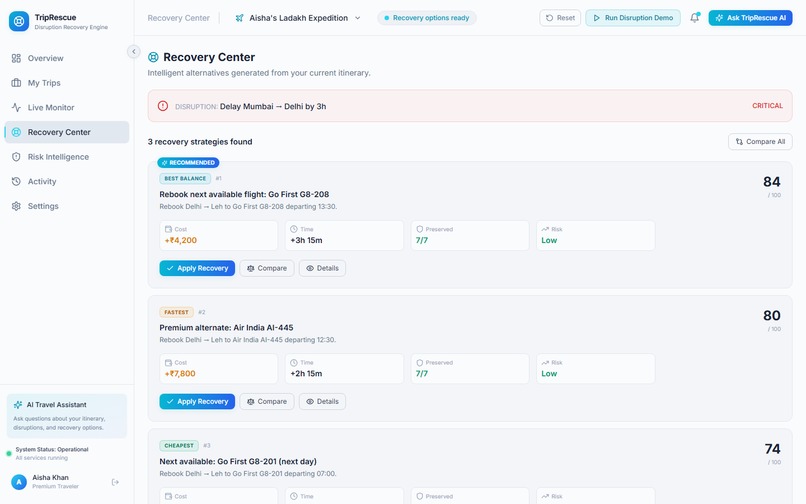
Task: Go to My Trips
Action: [67, 83]
